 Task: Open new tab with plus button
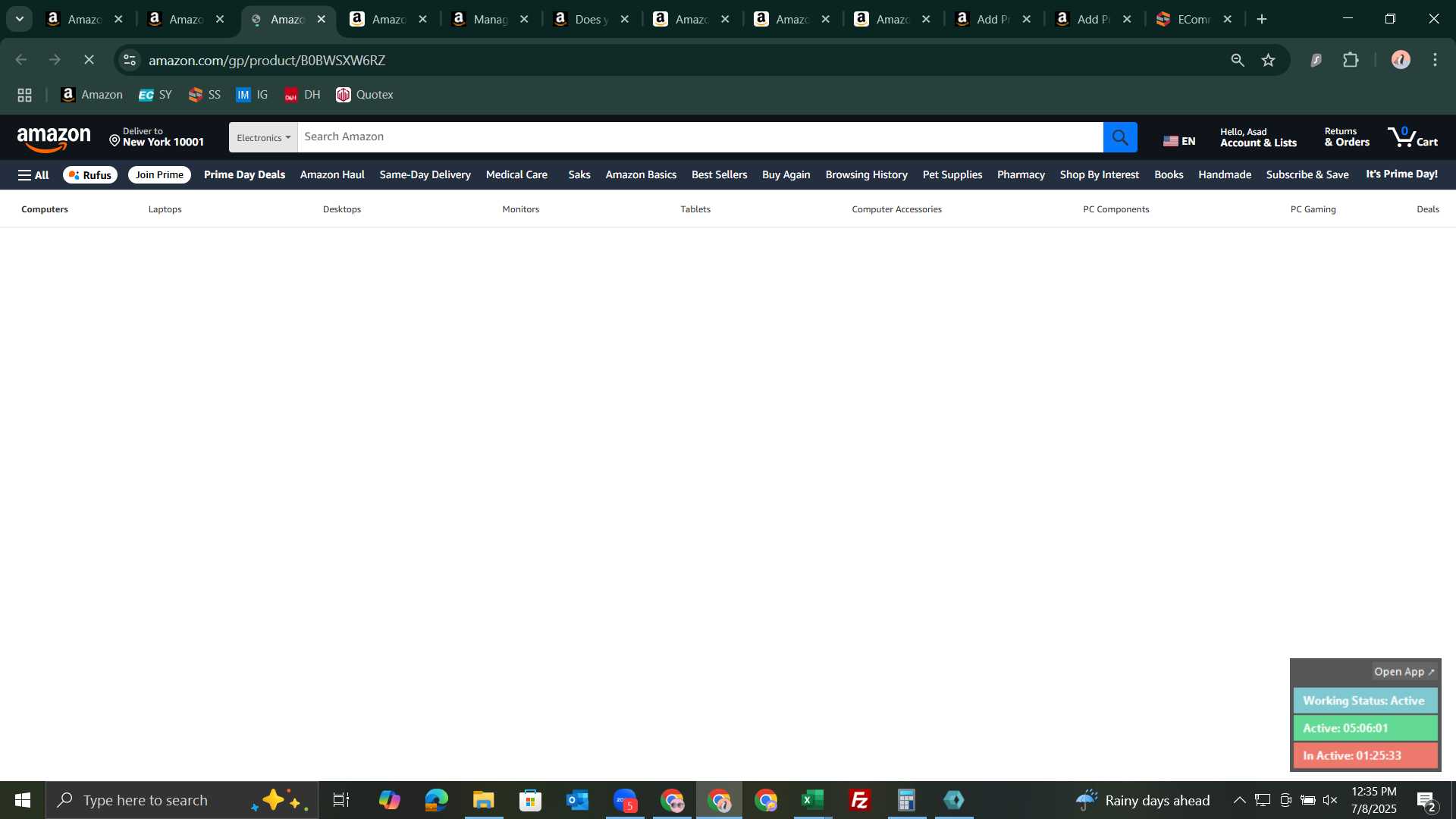coord(1262,19)
